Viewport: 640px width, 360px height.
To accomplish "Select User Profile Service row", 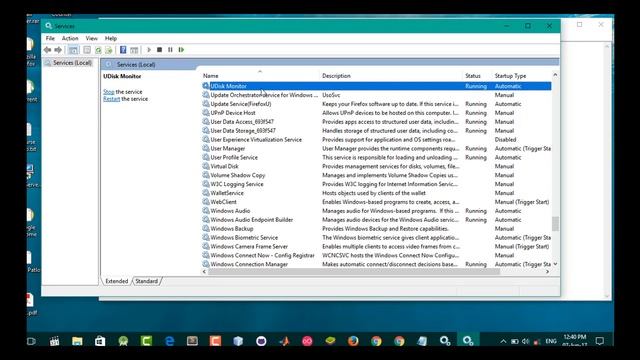I will 376,158.
